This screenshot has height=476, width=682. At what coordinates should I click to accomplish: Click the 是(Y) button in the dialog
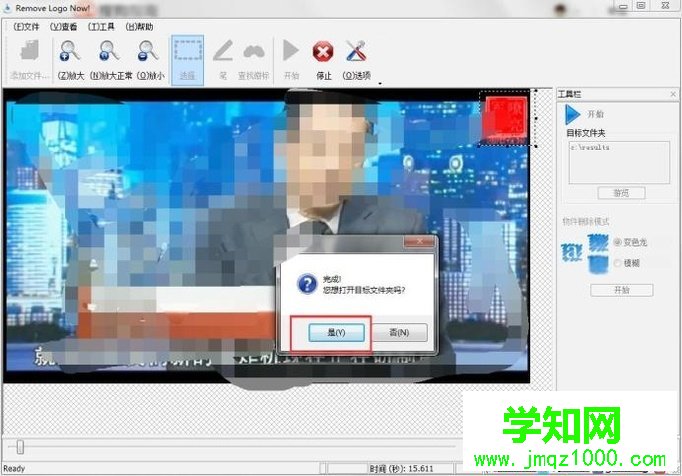coord(336,332)
